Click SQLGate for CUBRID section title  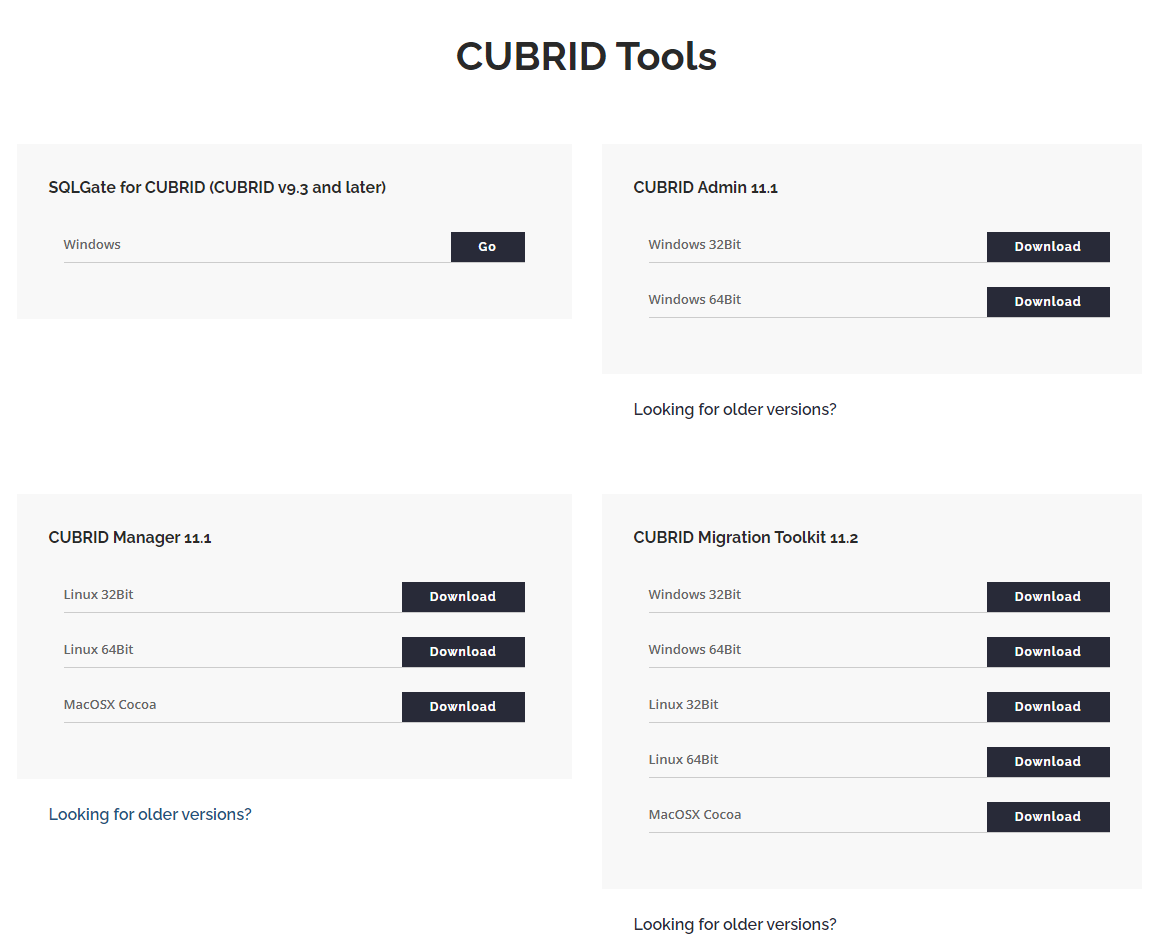[x=217, y=188]
